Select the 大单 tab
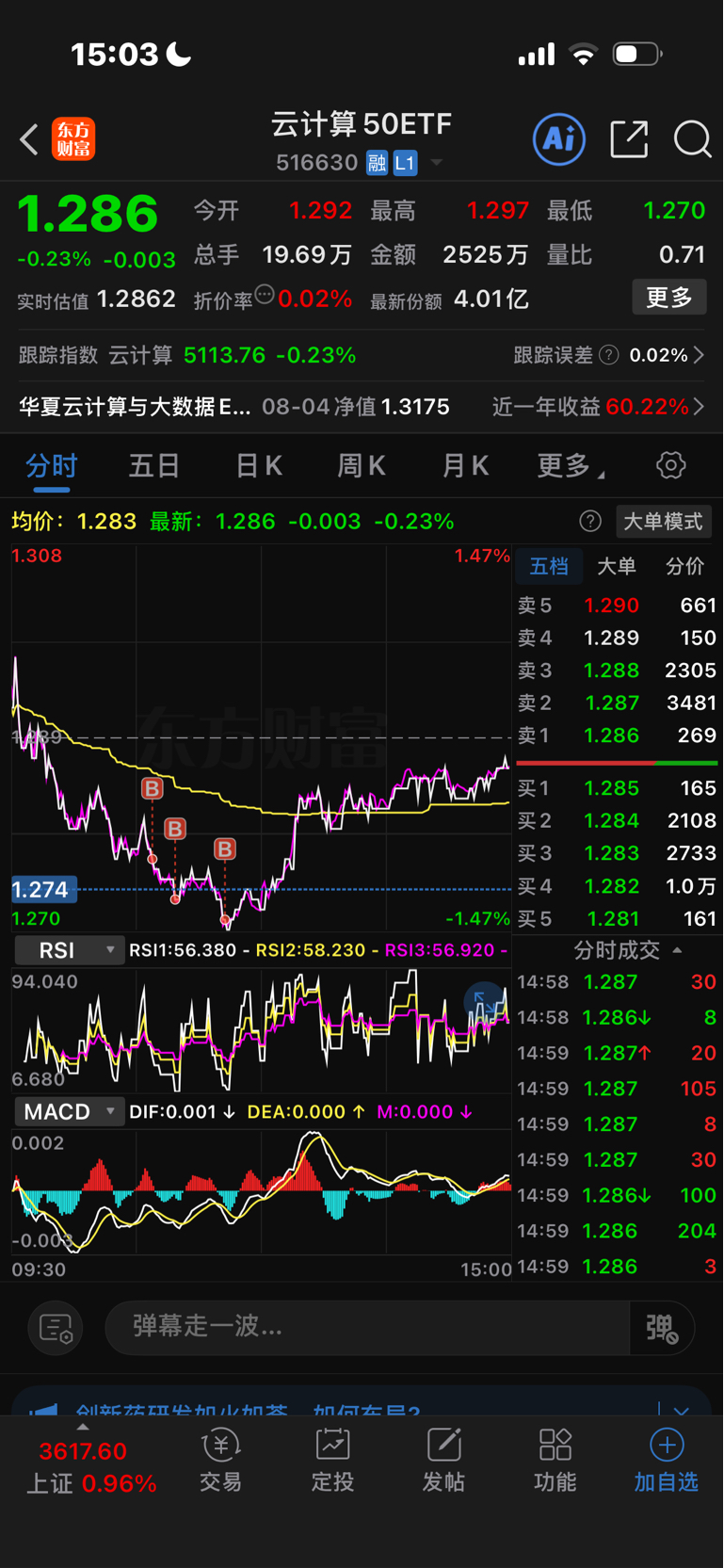The height and width of the screenshot is (1568, 724). click(617, 566)
